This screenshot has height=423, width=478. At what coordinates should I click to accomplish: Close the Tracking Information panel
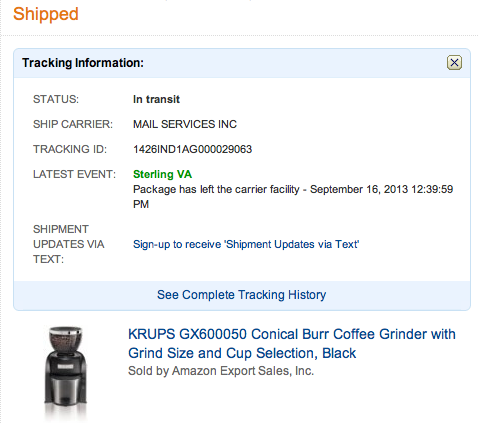tap(454, 63)
